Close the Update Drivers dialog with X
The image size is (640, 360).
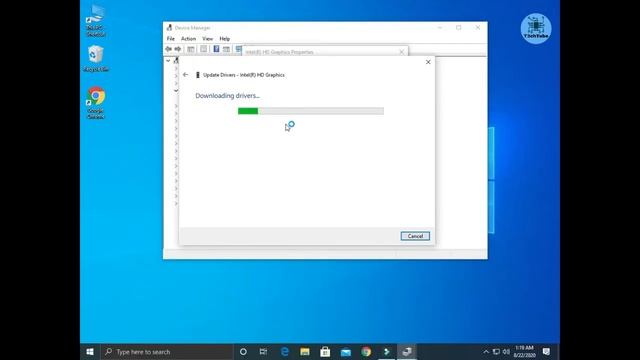pyautogui.click(x=428, y=62)
